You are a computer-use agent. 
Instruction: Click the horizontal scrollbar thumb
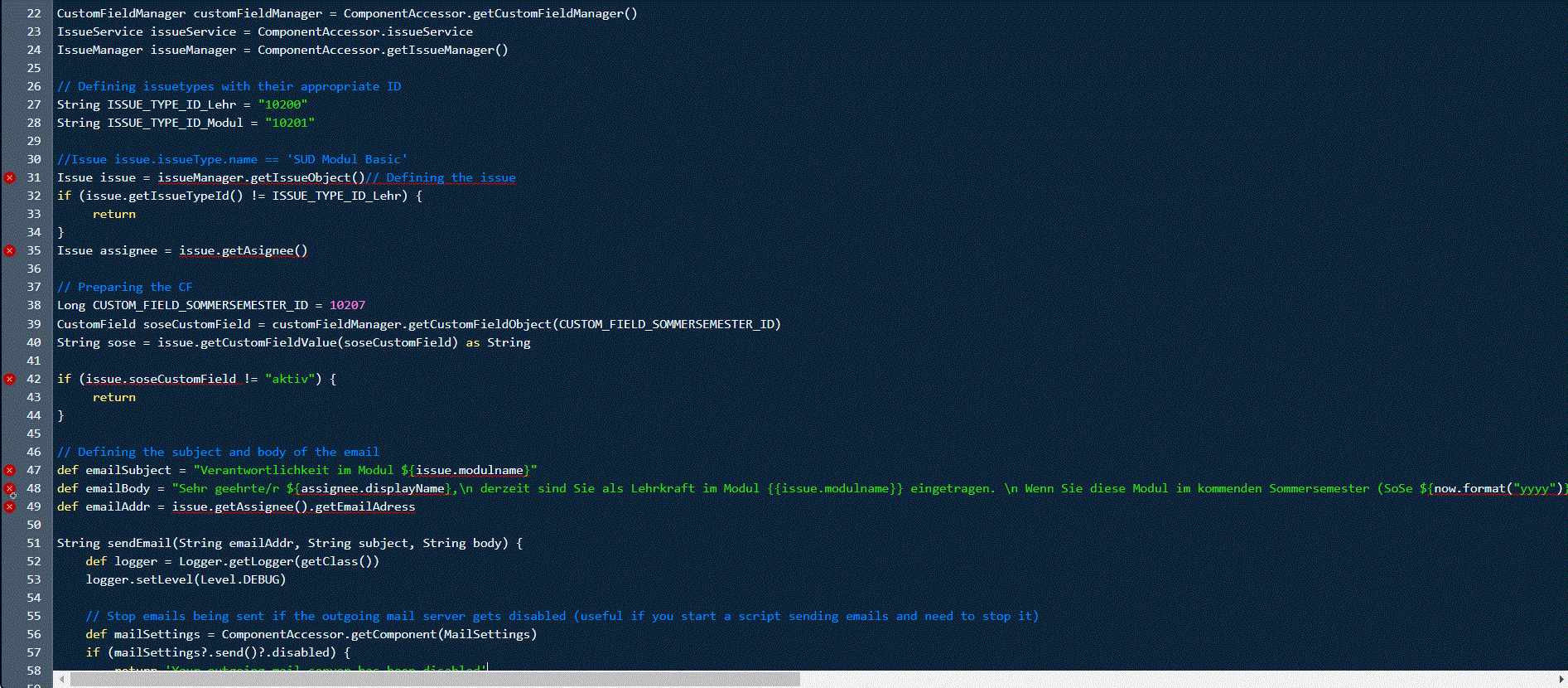coord(435,680)
